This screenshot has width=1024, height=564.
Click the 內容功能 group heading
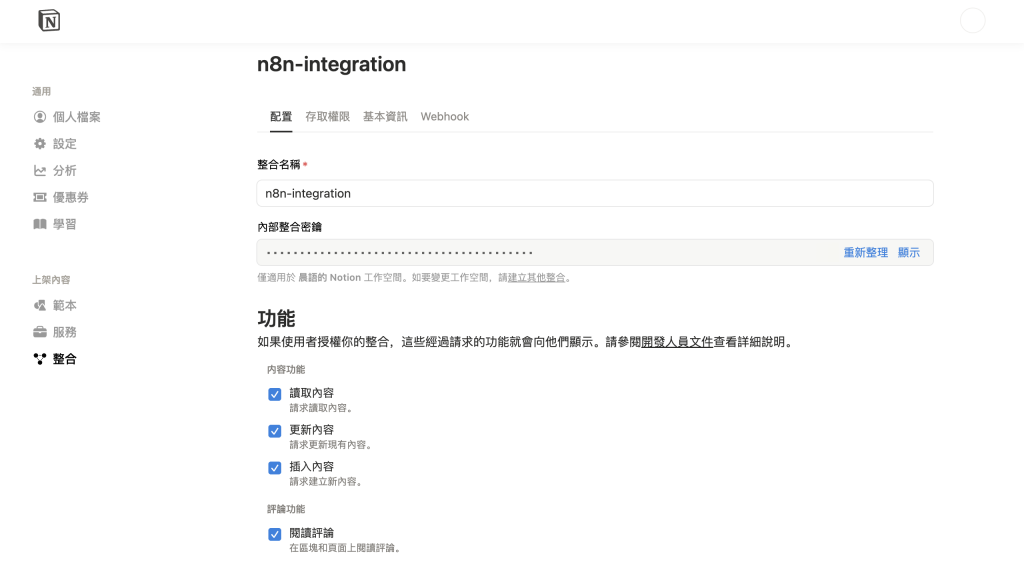285,369
